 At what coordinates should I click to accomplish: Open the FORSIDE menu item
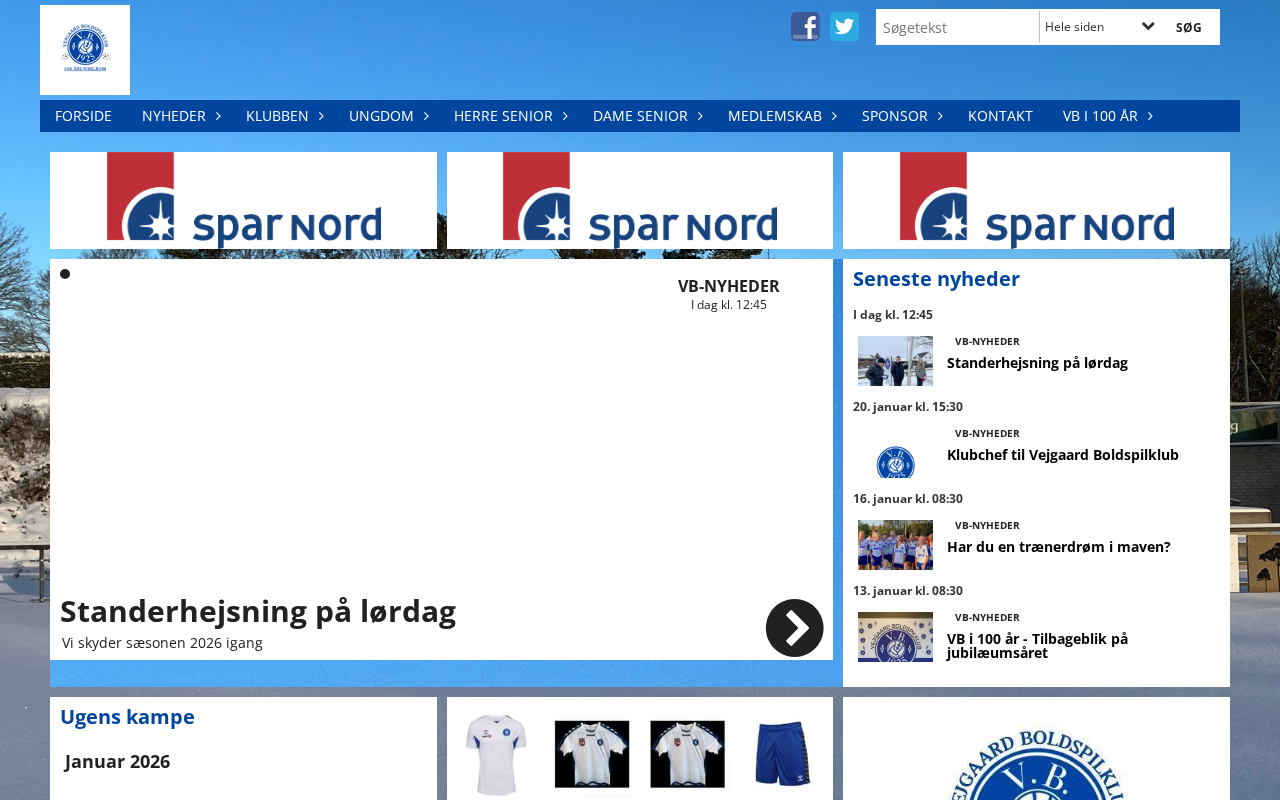[x=83, y=116]
